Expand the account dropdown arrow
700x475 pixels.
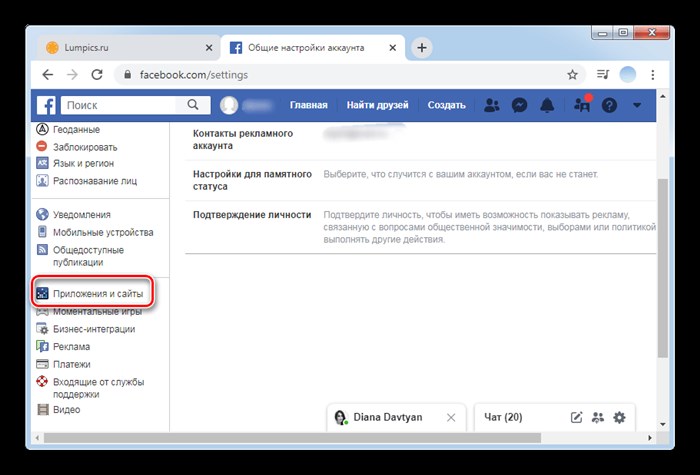point(637,105)
